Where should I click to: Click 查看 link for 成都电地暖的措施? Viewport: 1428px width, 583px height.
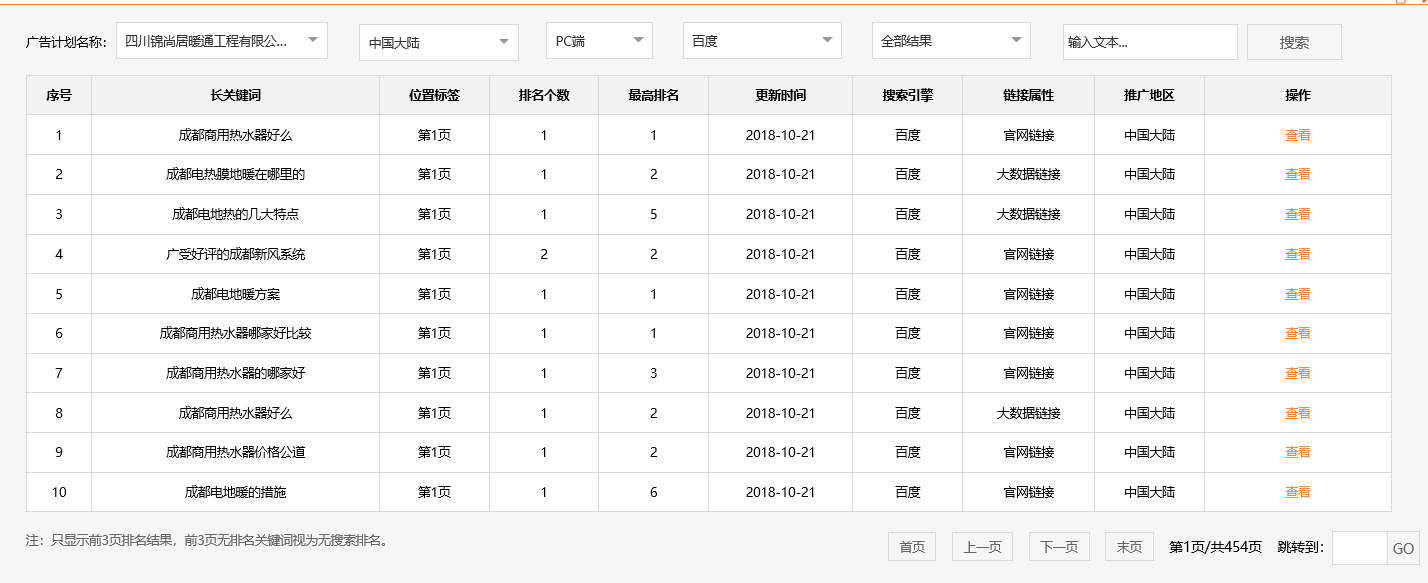[x=1296, y=492]
